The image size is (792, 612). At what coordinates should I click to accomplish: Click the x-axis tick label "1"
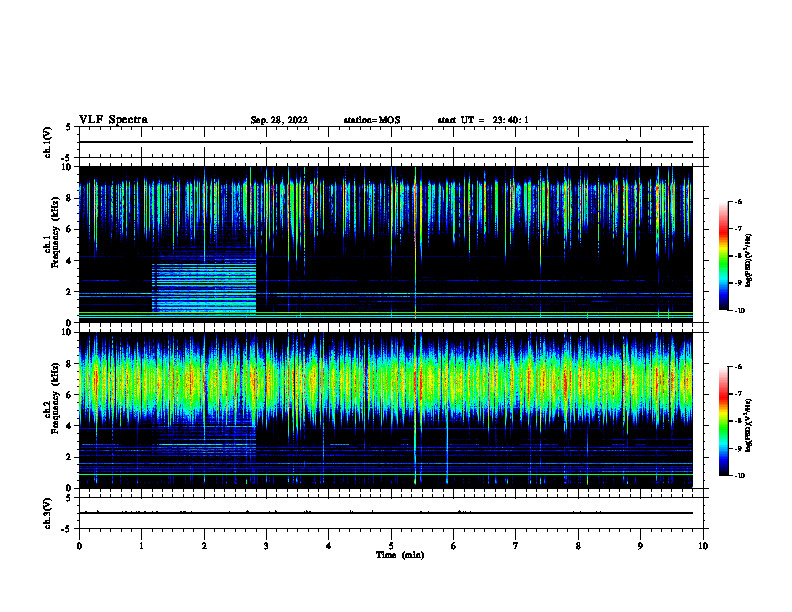coord(141,546)
